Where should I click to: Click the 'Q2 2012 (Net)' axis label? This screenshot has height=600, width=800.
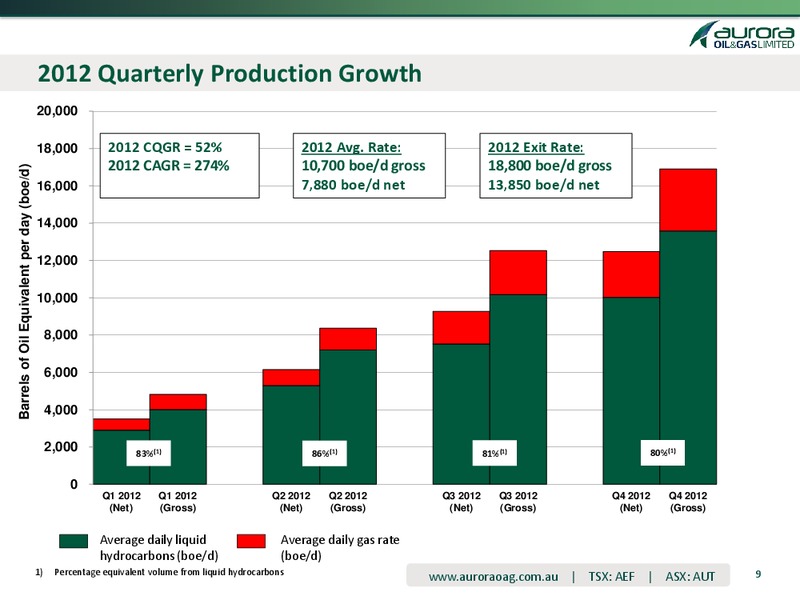click(x=291, y=502)
